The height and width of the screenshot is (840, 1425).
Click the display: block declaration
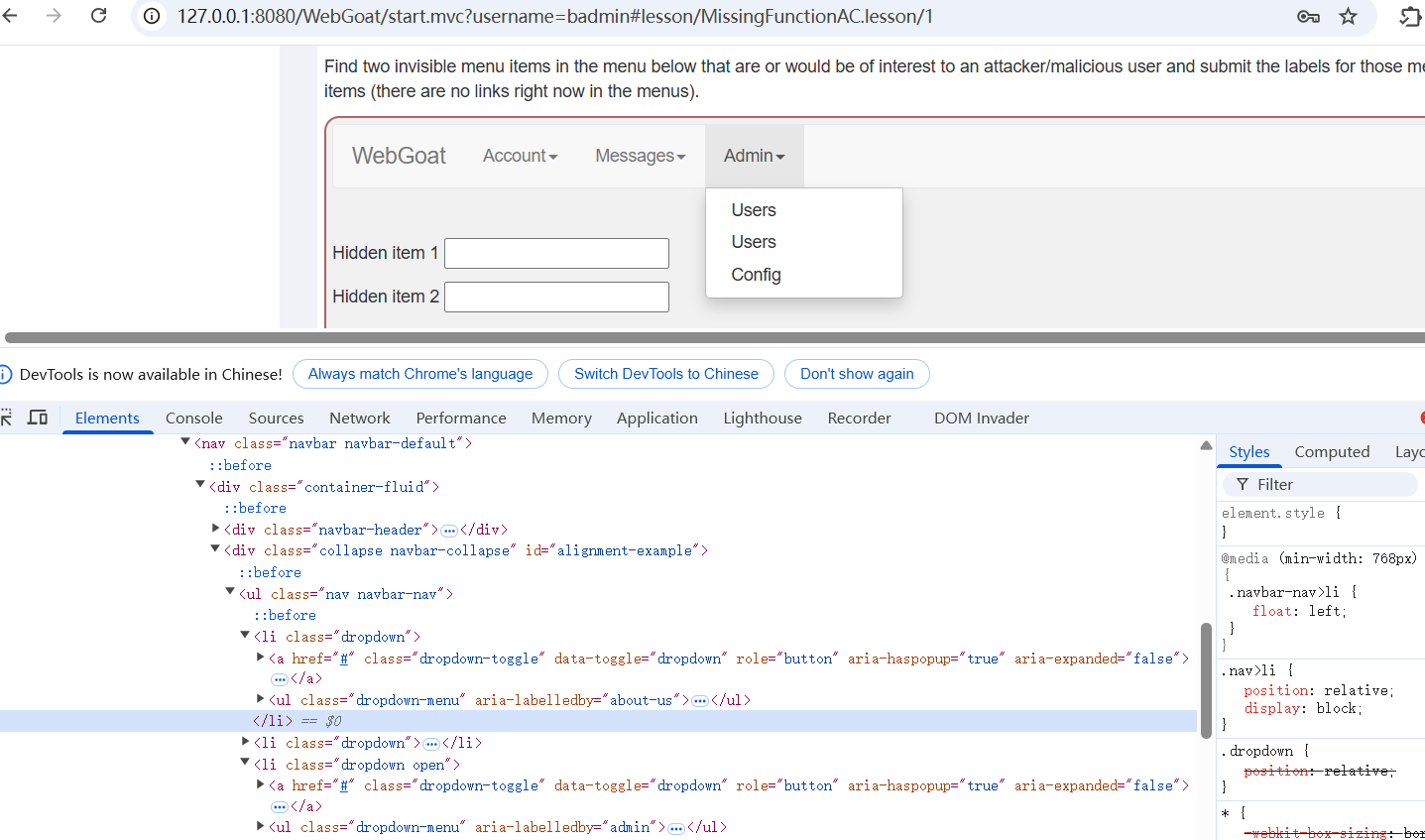[1303, 709]
